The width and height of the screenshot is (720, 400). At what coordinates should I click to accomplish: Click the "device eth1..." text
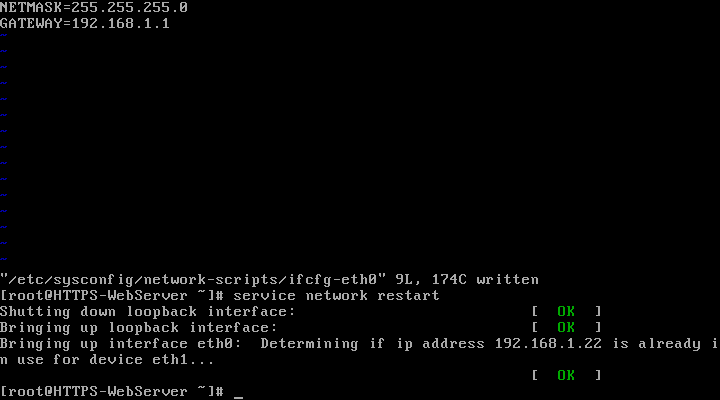(152, 360)
